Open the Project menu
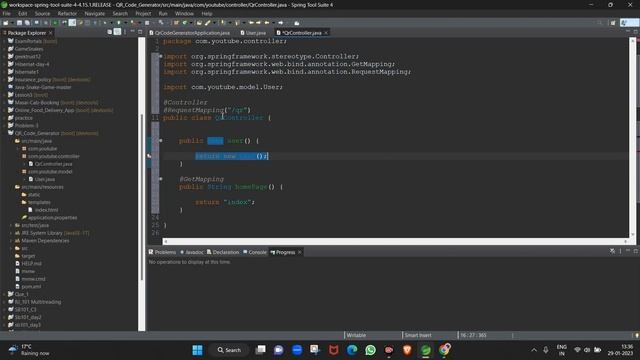 [x=143, y=13]
